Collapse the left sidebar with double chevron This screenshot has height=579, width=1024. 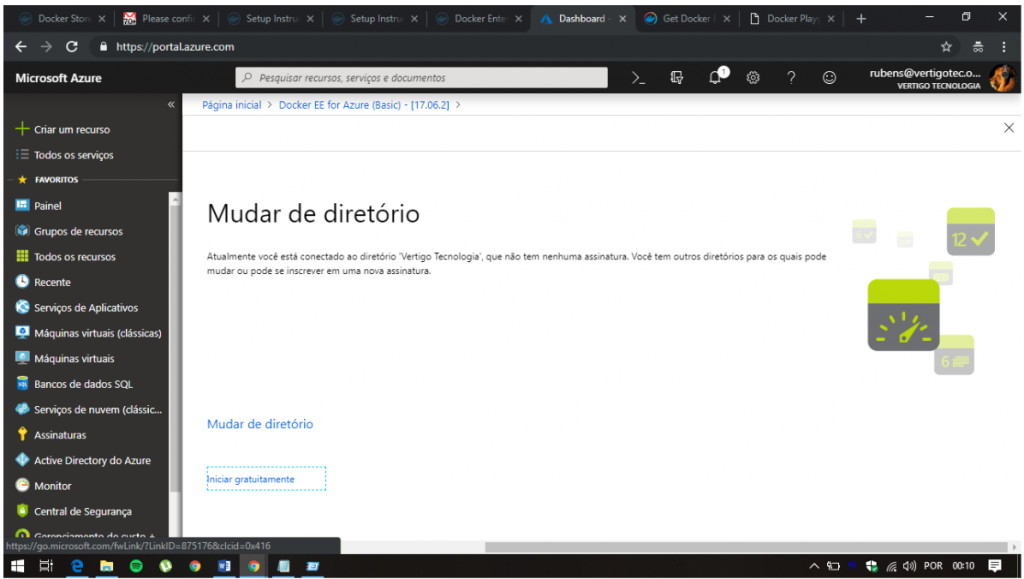coord(171,104)
